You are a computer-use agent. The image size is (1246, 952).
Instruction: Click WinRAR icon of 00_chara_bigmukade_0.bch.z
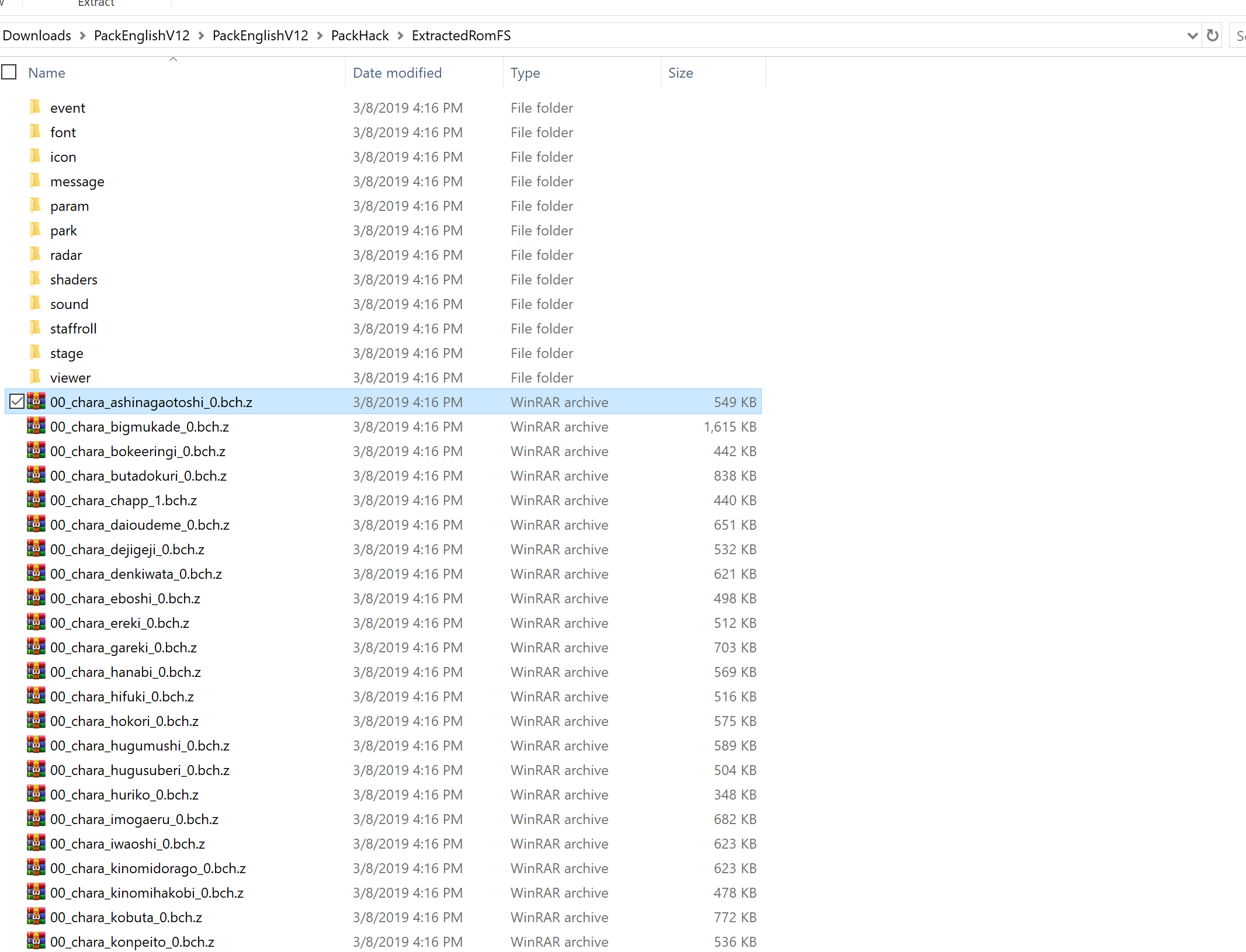[x=36, y=426]
